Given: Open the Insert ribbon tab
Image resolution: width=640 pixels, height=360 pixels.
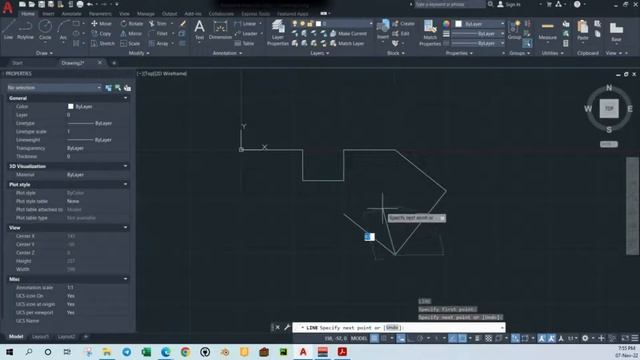Looking at the screenshot, I should [48, 13].
